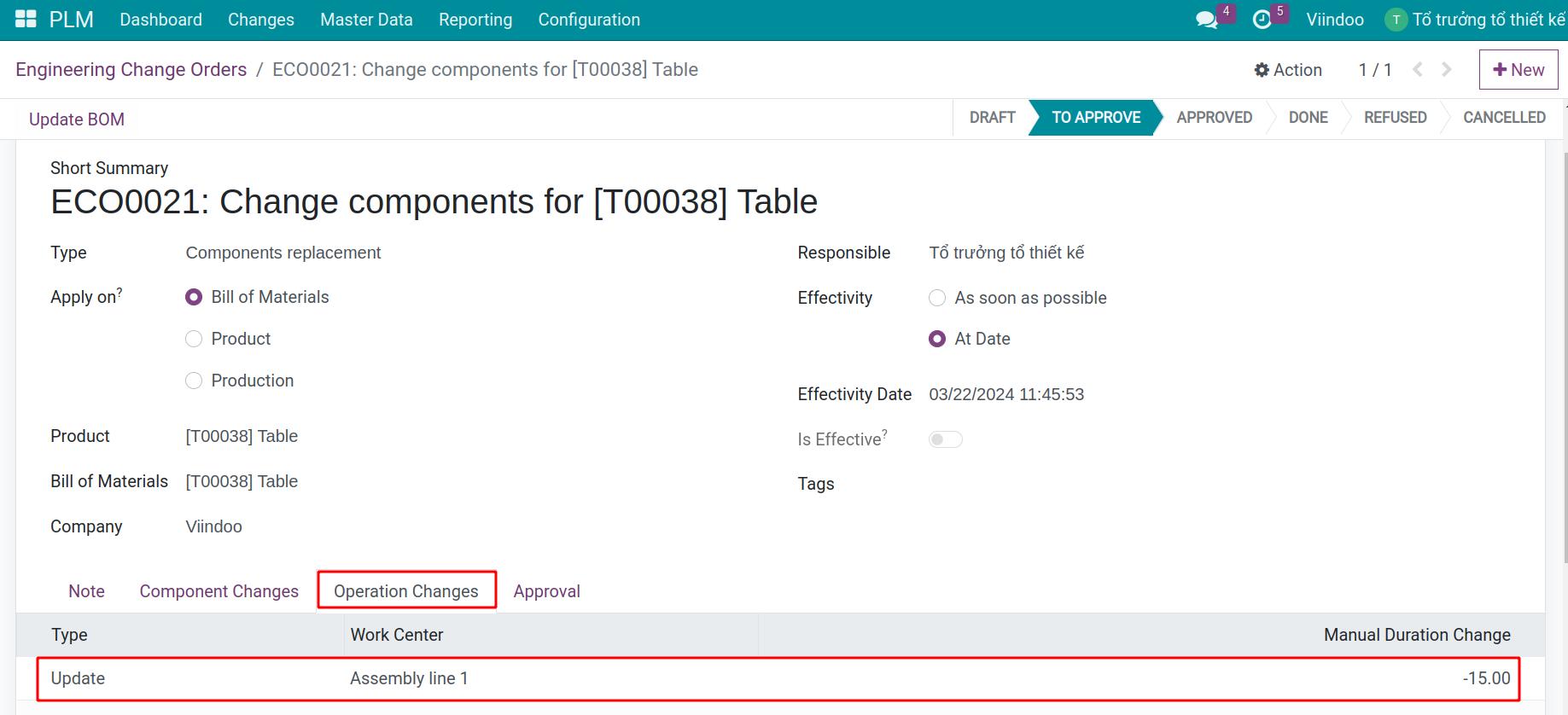This screenshot has width=1568, height=715.
Task: Select Bill of Materials radio option
Action: click(194, 297)
